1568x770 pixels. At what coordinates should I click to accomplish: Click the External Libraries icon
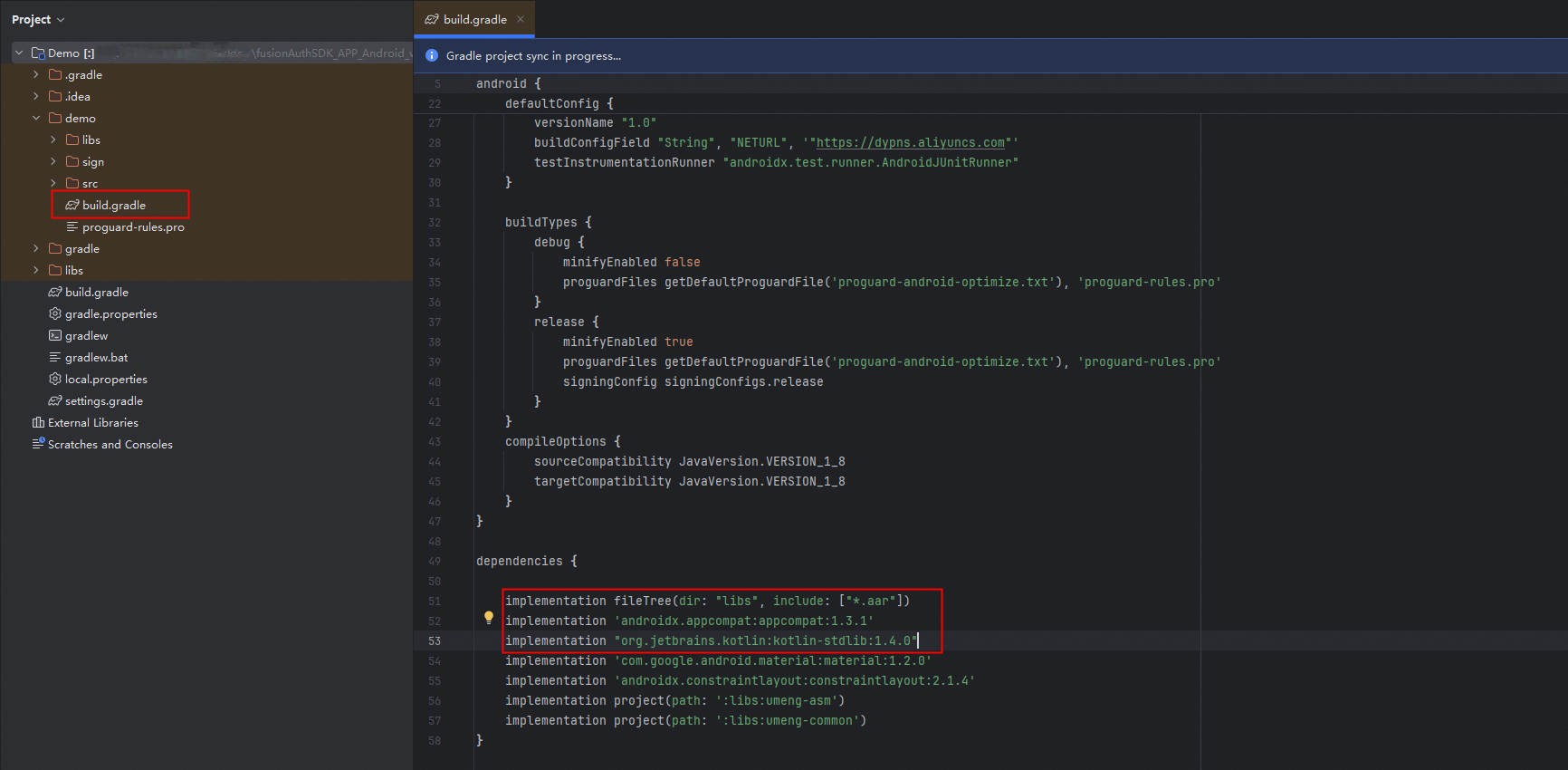point(38,422)
